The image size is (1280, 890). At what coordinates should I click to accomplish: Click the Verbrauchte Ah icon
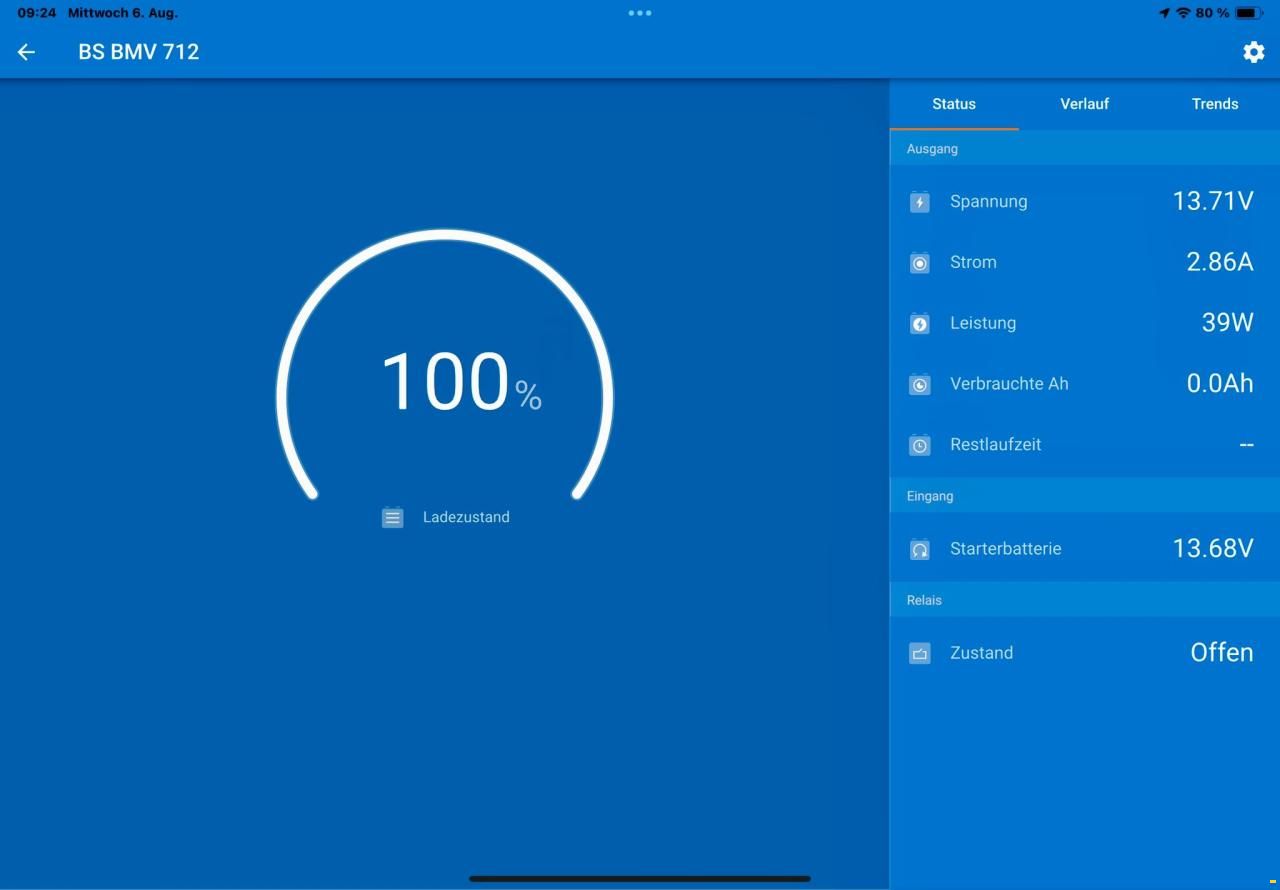920,384
